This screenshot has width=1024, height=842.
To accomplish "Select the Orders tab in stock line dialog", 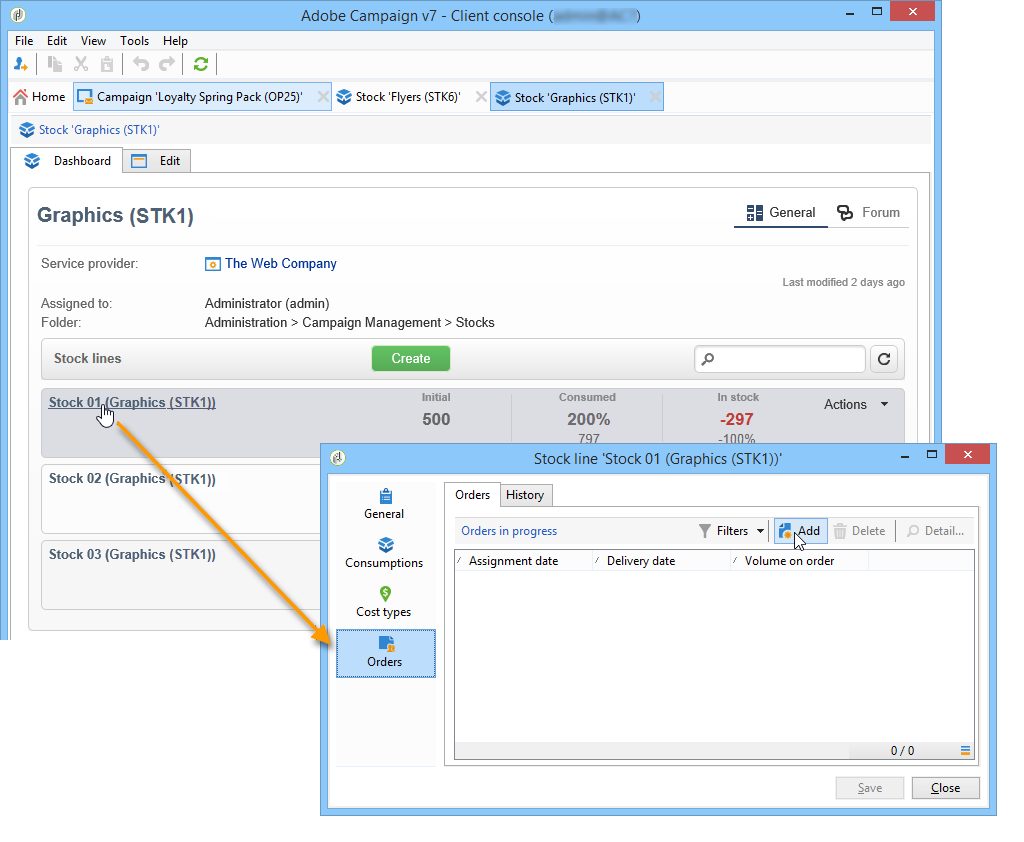I will click(472, 494).
